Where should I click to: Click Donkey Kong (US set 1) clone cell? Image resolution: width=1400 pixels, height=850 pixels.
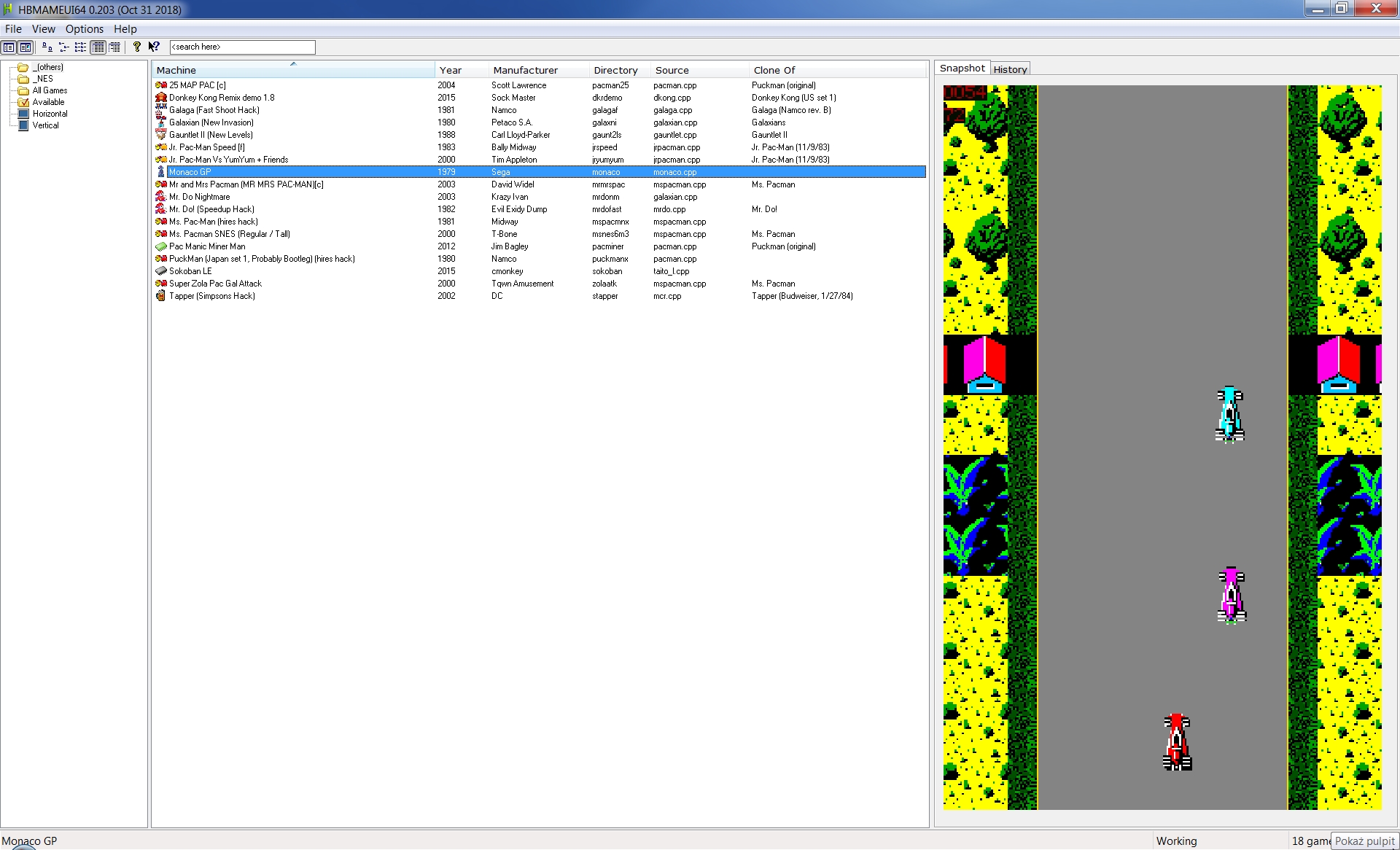click(x=794, y=98)
